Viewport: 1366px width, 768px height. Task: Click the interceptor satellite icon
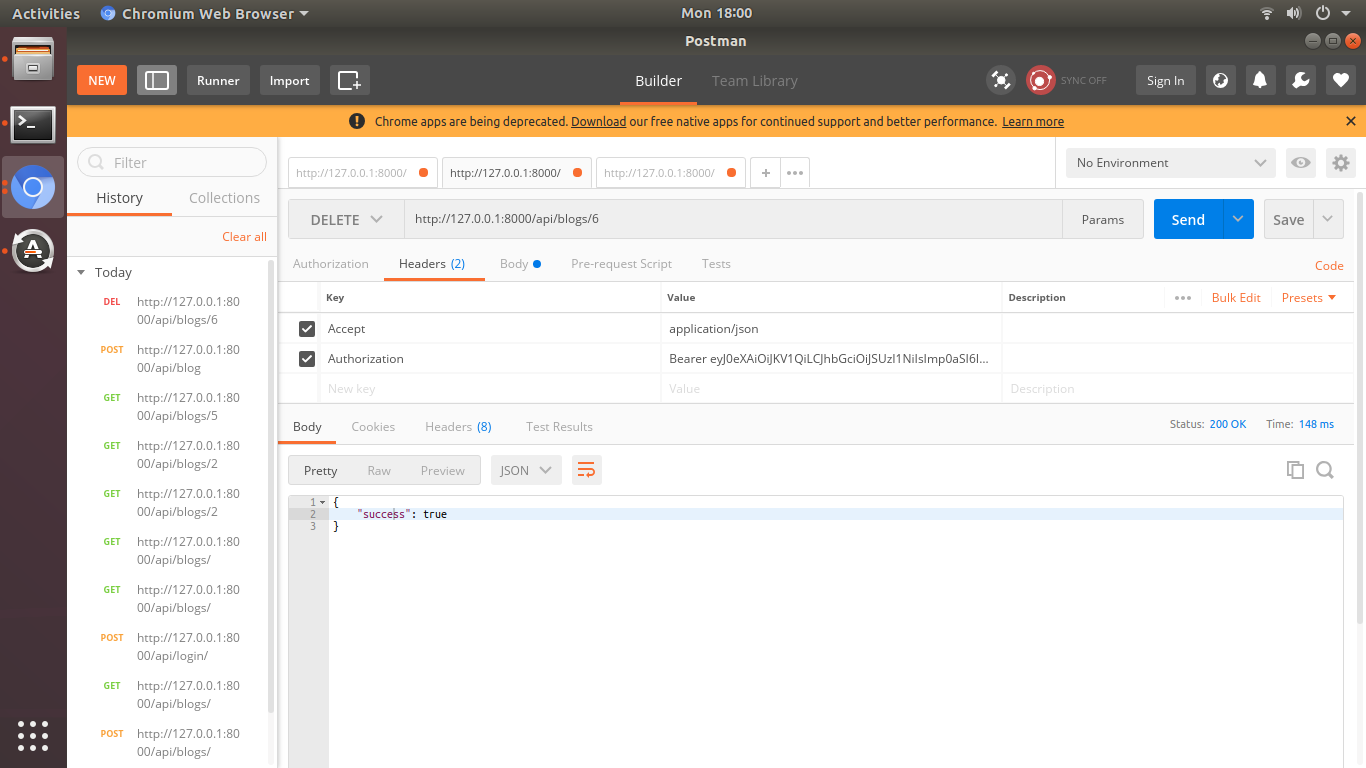coord(1000,81)
